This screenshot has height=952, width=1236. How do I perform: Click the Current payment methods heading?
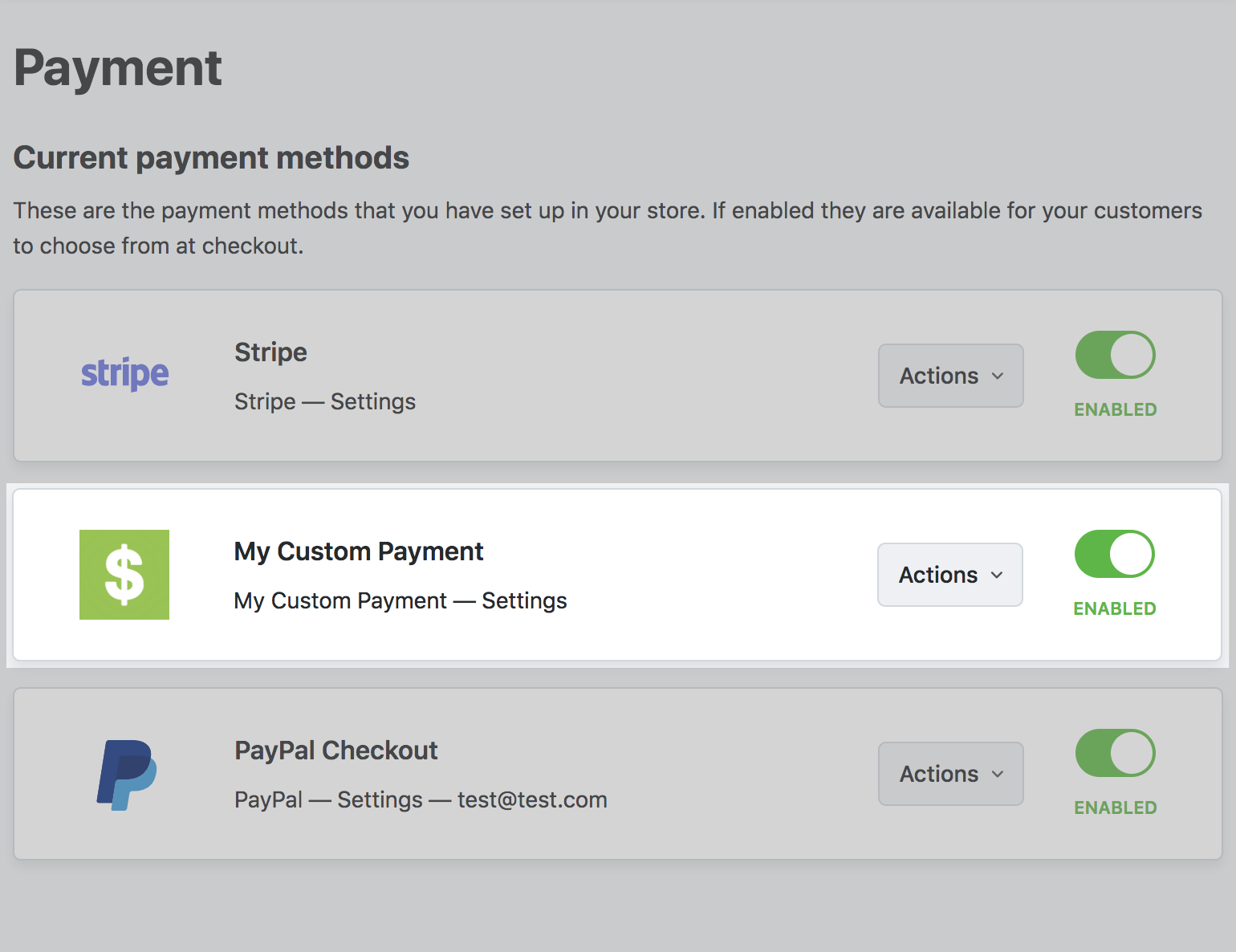211,158
